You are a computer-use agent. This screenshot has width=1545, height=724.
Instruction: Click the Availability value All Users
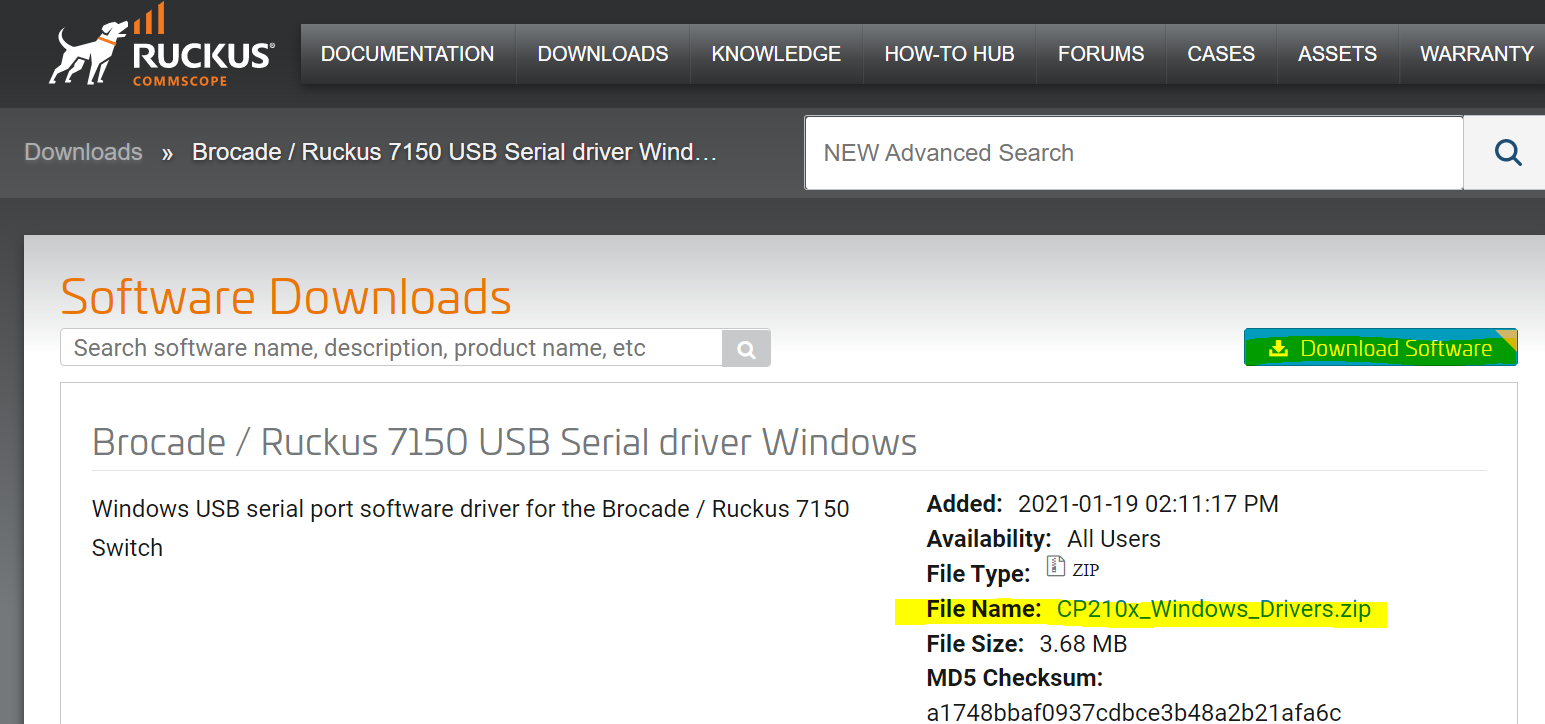(1114, 539)
